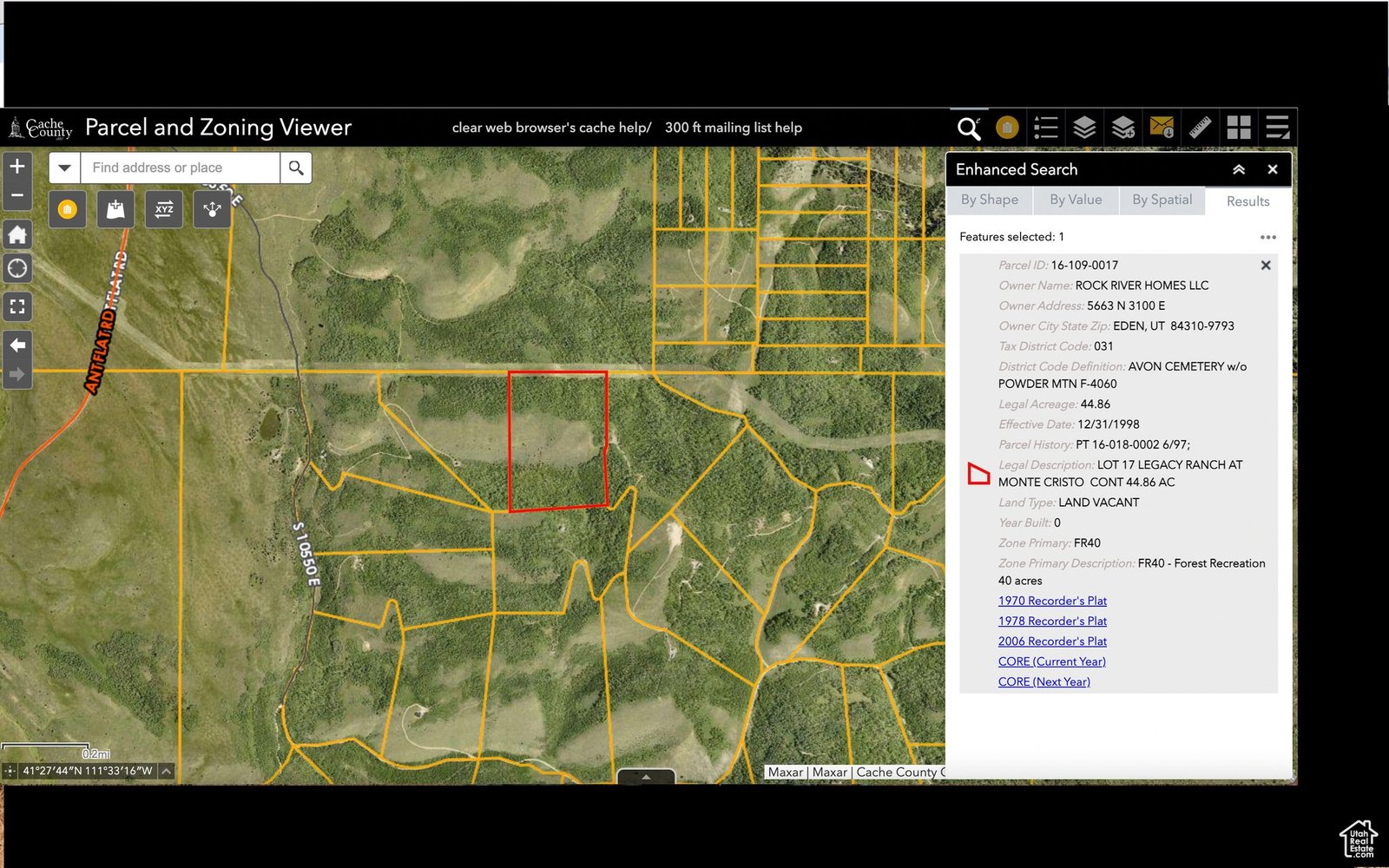Open the legend list widget
Screen dimensions: 1389x868
click(1046, 128)
